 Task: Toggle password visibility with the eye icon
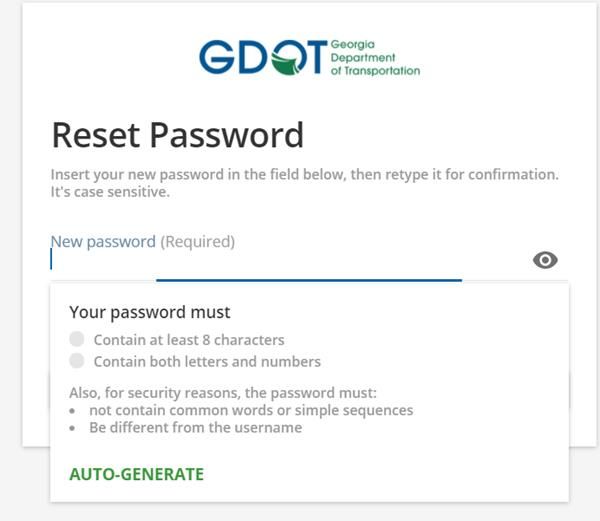tap(545, 260)
